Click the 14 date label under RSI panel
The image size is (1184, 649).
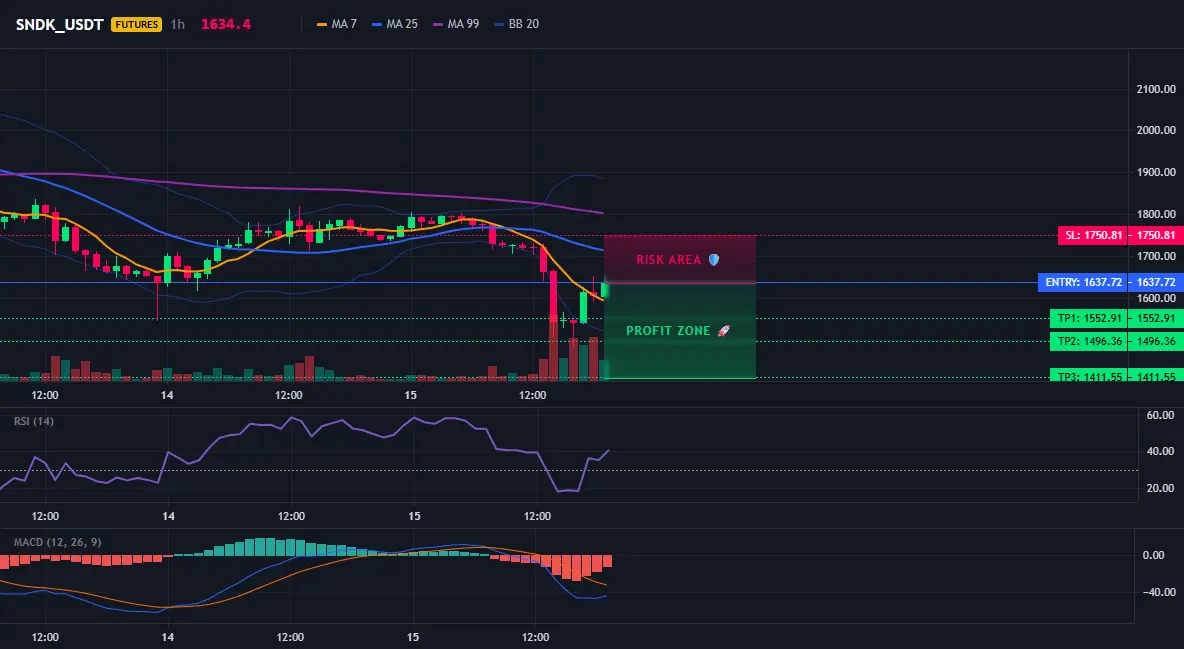coord(168,516)
